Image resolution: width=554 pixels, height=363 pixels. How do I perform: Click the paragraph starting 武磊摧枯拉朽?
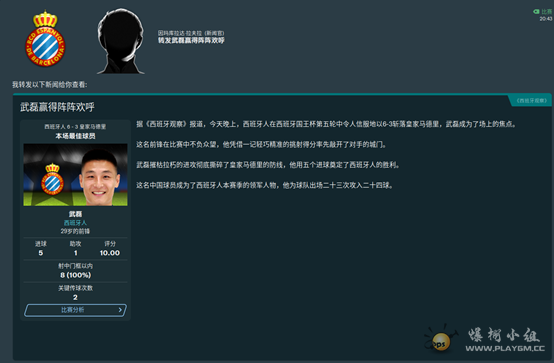click(268, 165)
